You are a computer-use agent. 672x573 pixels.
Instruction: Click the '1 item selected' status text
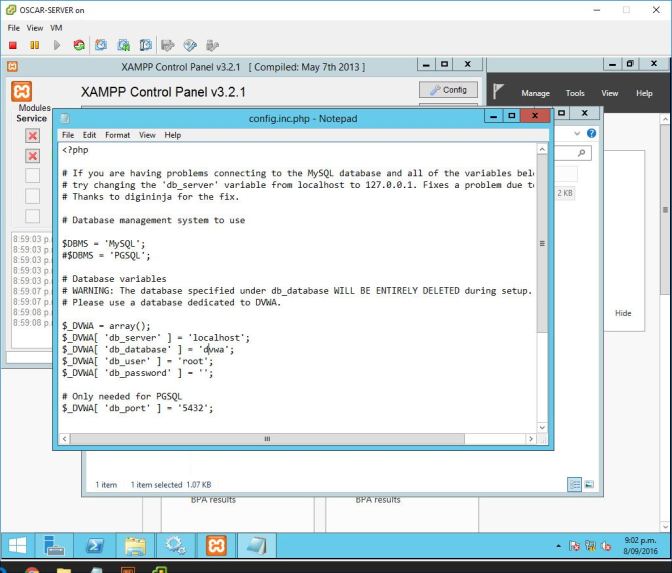click(x=156, y=485)
